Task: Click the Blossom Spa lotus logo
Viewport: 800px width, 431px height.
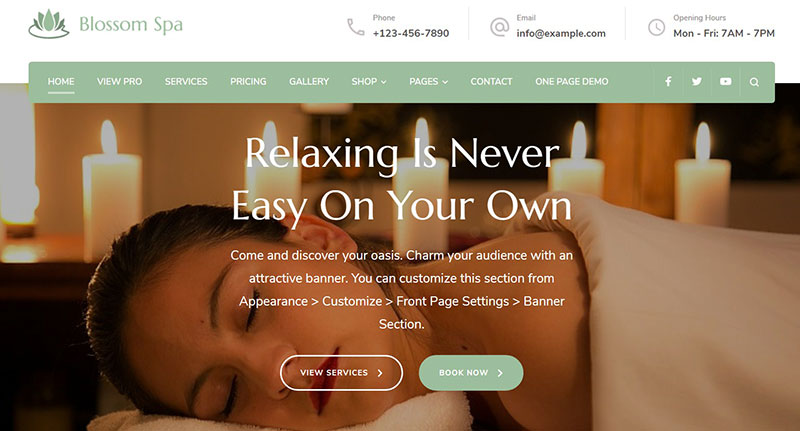Action: tap(48, 24)
